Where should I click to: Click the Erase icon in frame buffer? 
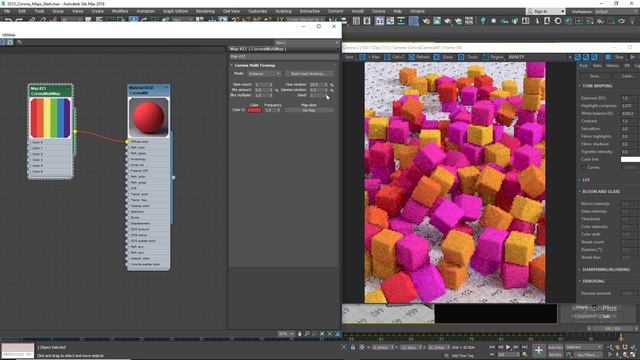[x=436, y=58]
